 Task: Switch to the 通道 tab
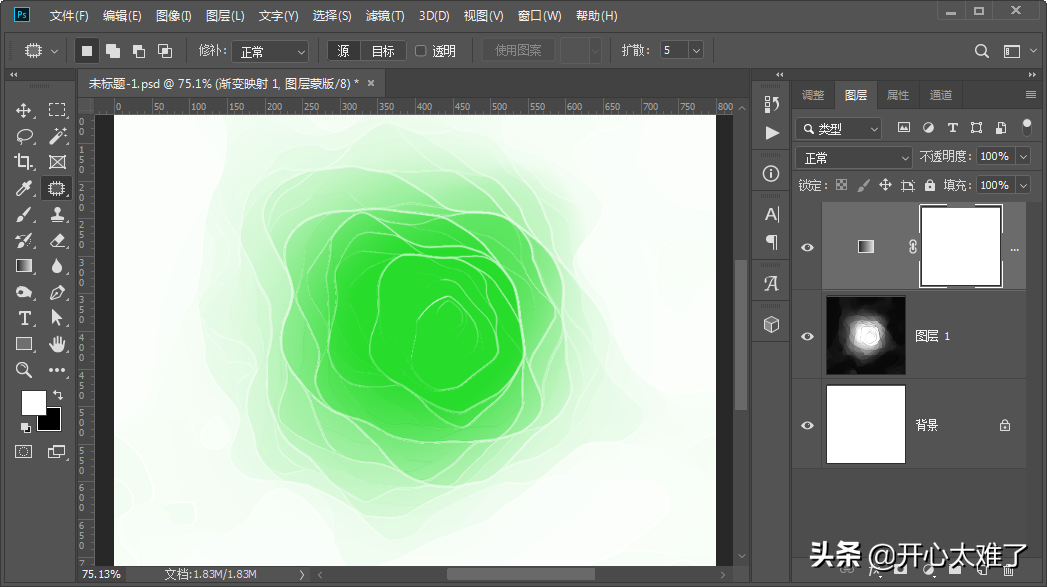[x=940, y=95]
